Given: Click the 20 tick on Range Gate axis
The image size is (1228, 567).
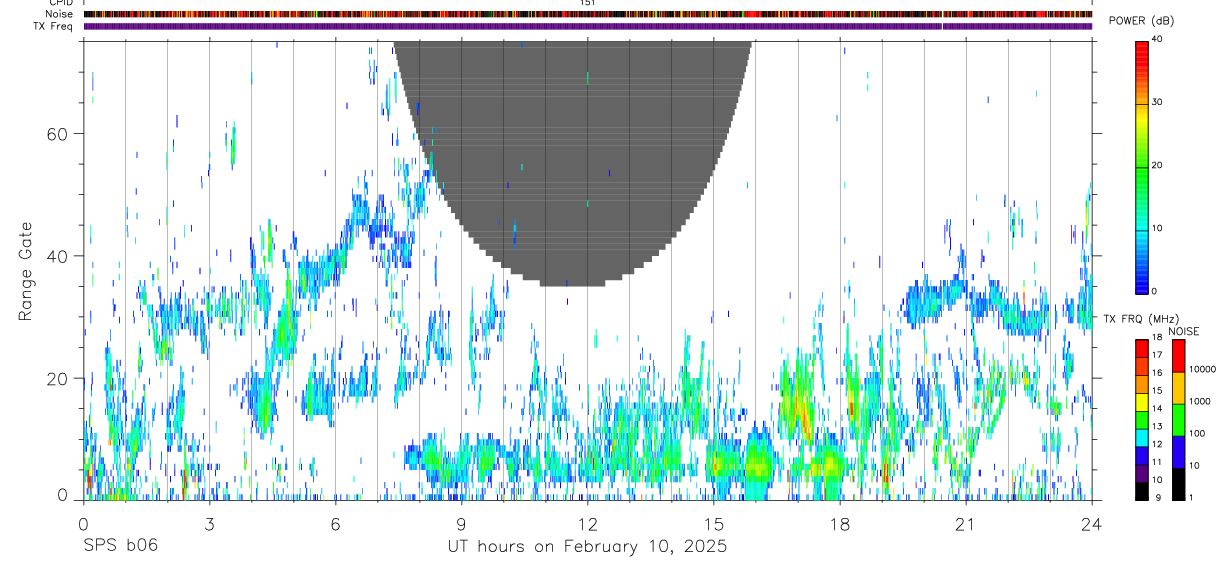Looking at the screenshot, I should click(59, 378).
